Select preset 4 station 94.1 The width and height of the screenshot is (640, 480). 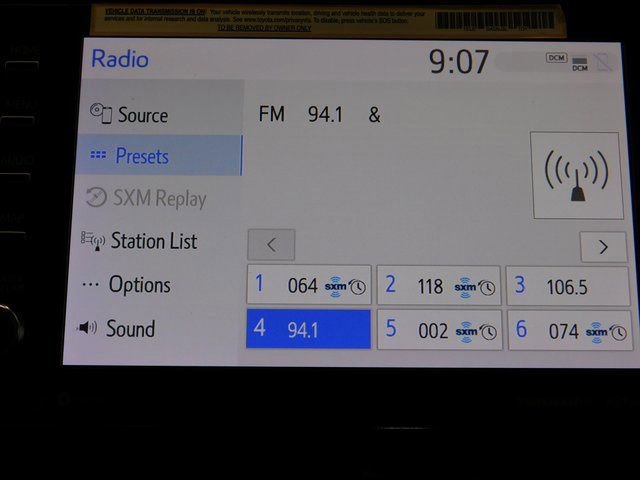click(308, 329)
